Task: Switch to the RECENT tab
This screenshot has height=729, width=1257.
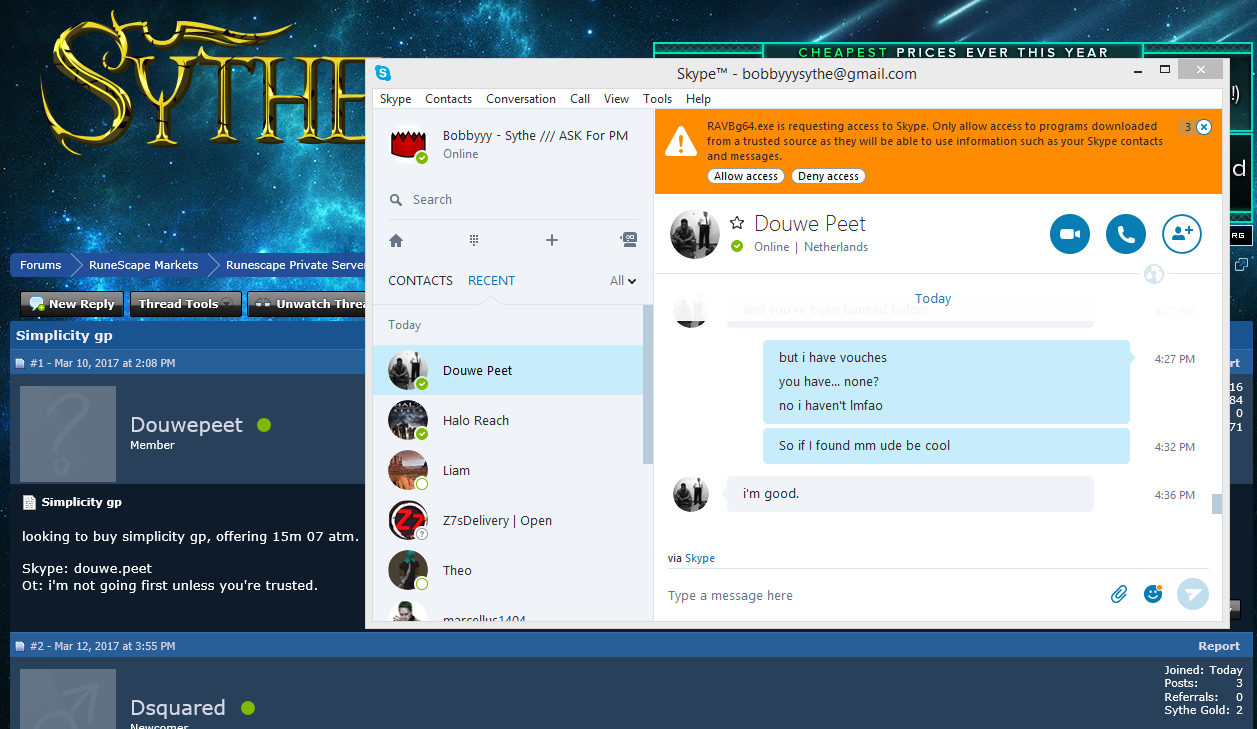Action: 491,281
